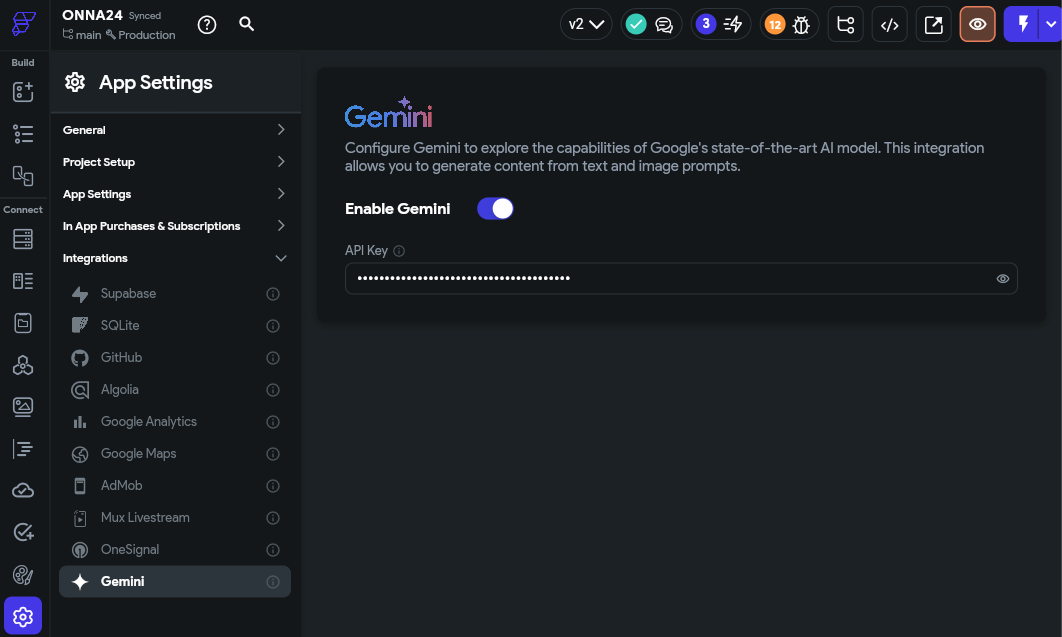This screenshot has height=637, width=1062.
Task: Click info icon next to OneSignal
Action: click(273, 550)
